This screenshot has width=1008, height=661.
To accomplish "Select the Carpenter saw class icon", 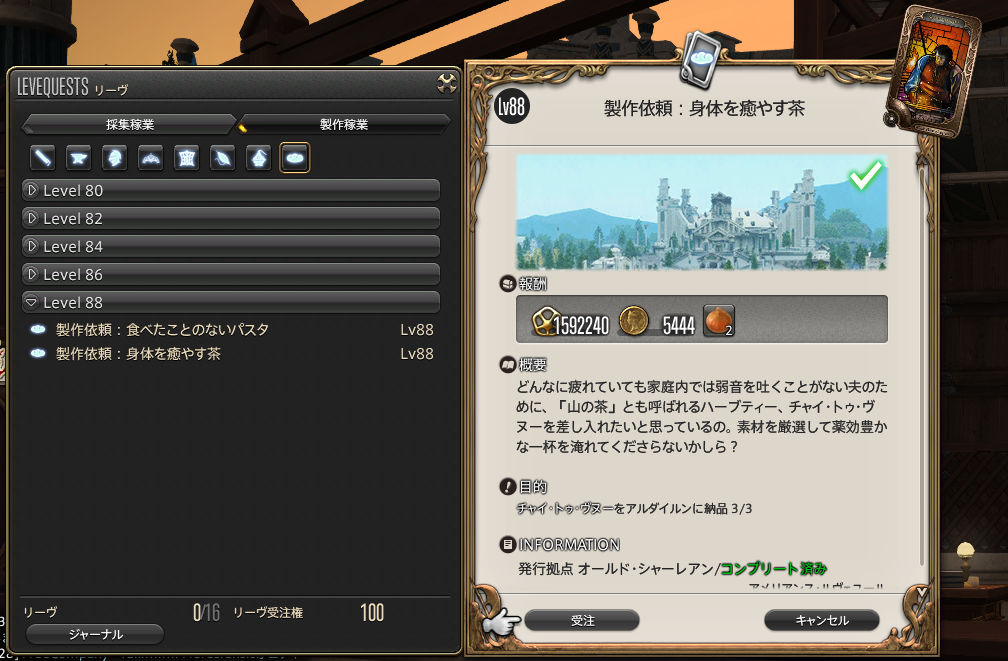I will tap(42, 158).
